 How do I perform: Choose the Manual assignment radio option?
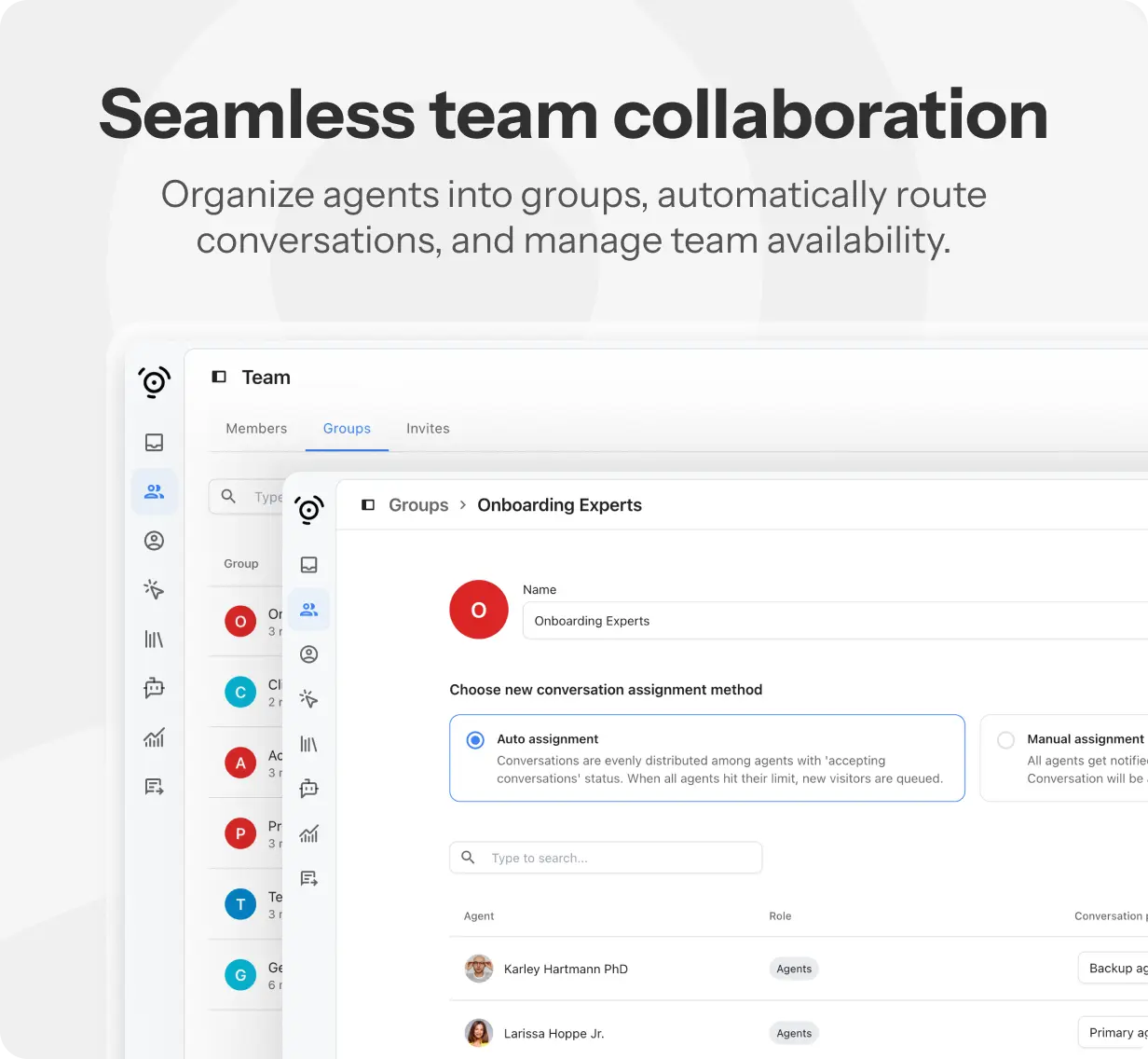pyautogui.click(x=1005, y=740)
